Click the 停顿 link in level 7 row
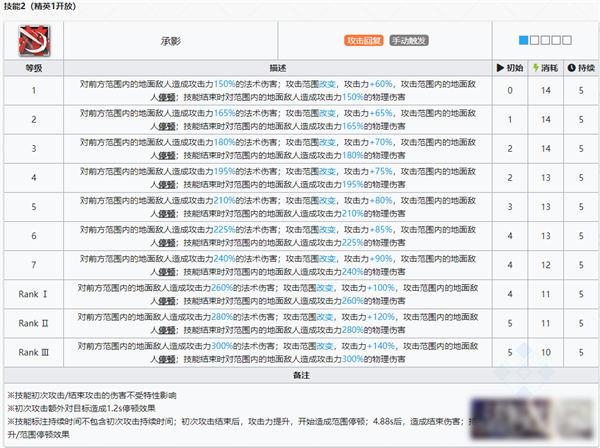 167,272
